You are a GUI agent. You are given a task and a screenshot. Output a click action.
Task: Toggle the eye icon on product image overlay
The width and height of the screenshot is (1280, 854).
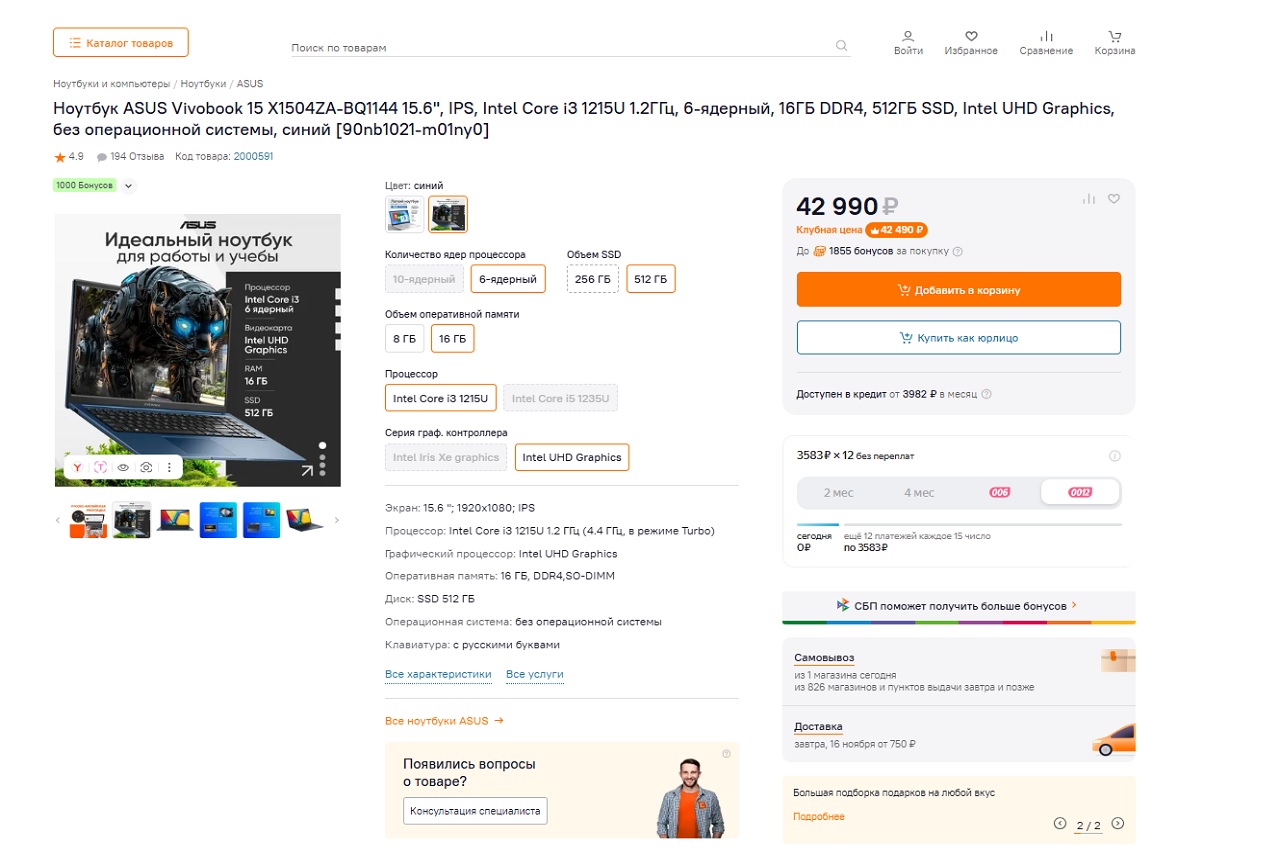coord(122,467)
